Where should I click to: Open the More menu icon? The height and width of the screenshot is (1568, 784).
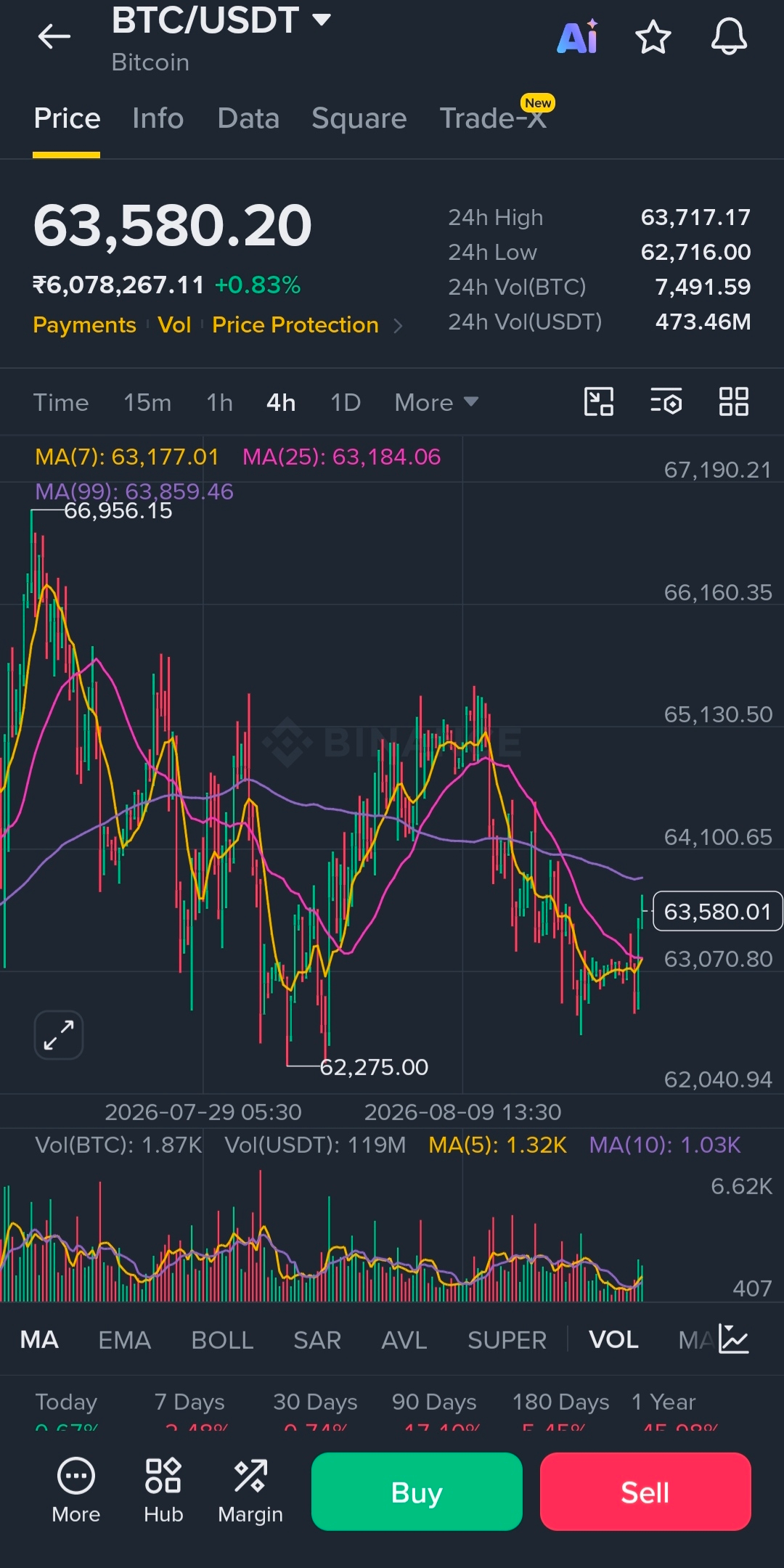point(76,1490)
